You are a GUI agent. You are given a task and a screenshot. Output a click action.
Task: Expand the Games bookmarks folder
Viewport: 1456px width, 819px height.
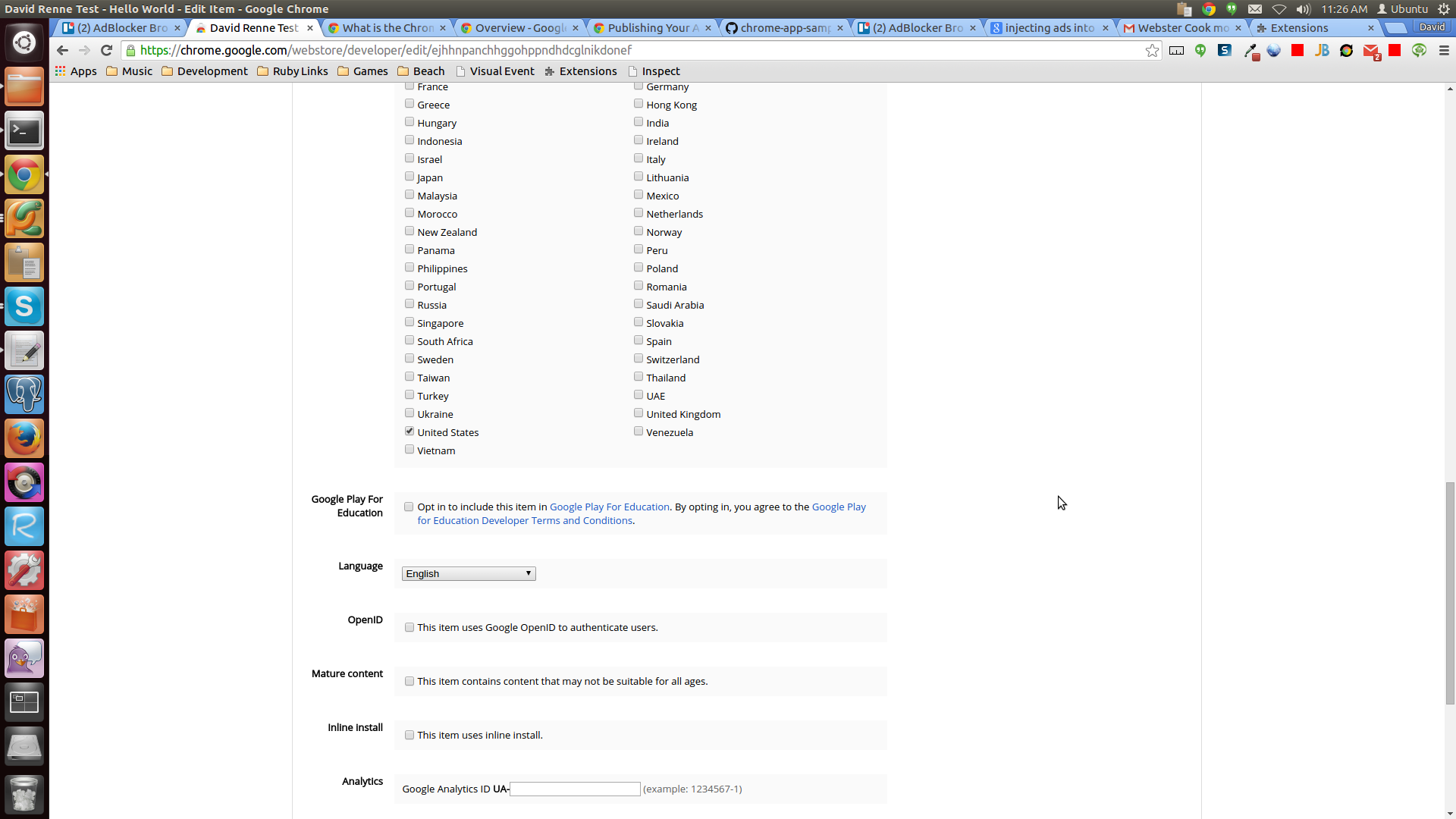coord(362,71)
